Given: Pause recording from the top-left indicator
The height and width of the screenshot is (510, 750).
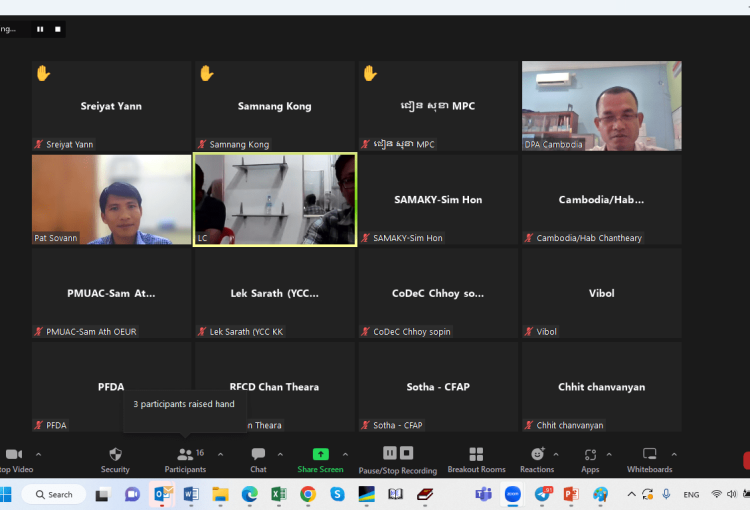Looking at the screenshot, I should coord(40,29).
